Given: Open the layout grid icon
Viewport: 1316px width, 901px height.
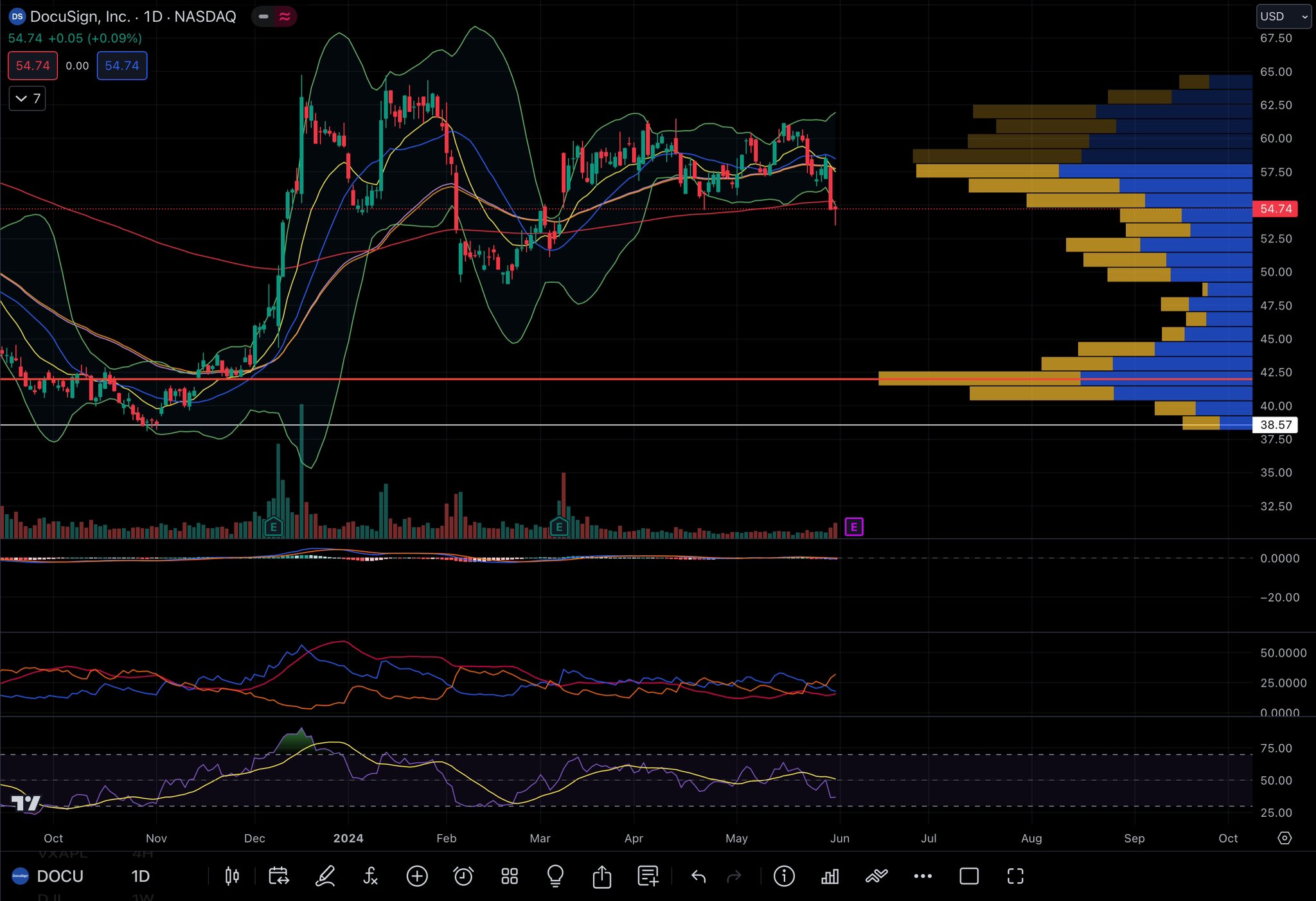Looking at the screenshot, I should pyautogui.click(x=510, y=876).
